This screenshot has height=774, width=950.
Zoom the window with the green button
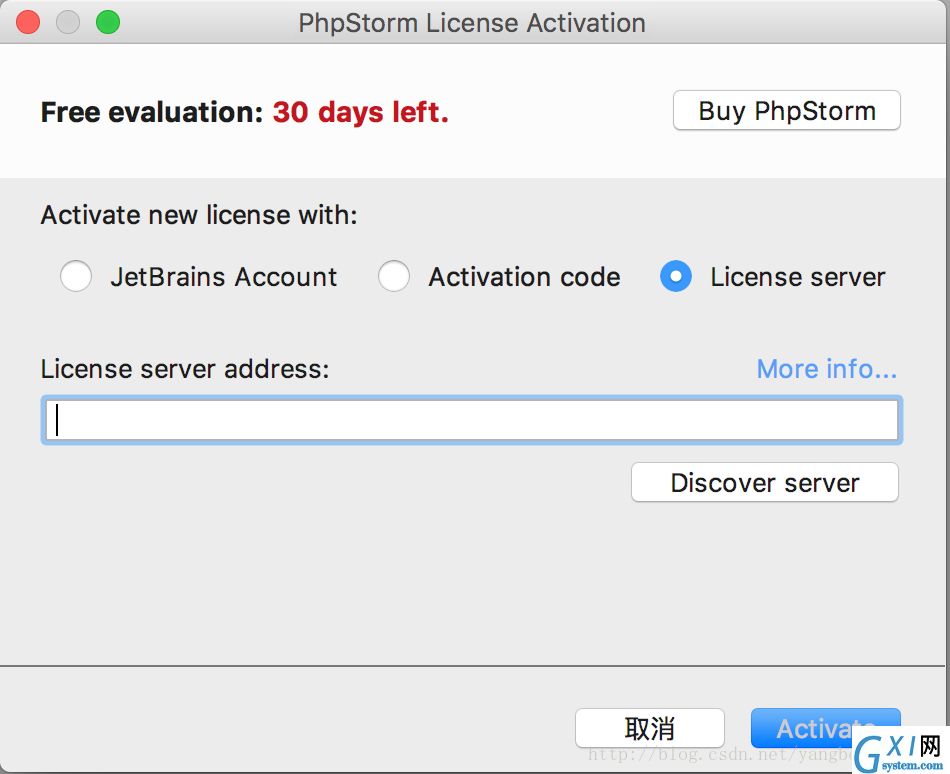(108, 22)
